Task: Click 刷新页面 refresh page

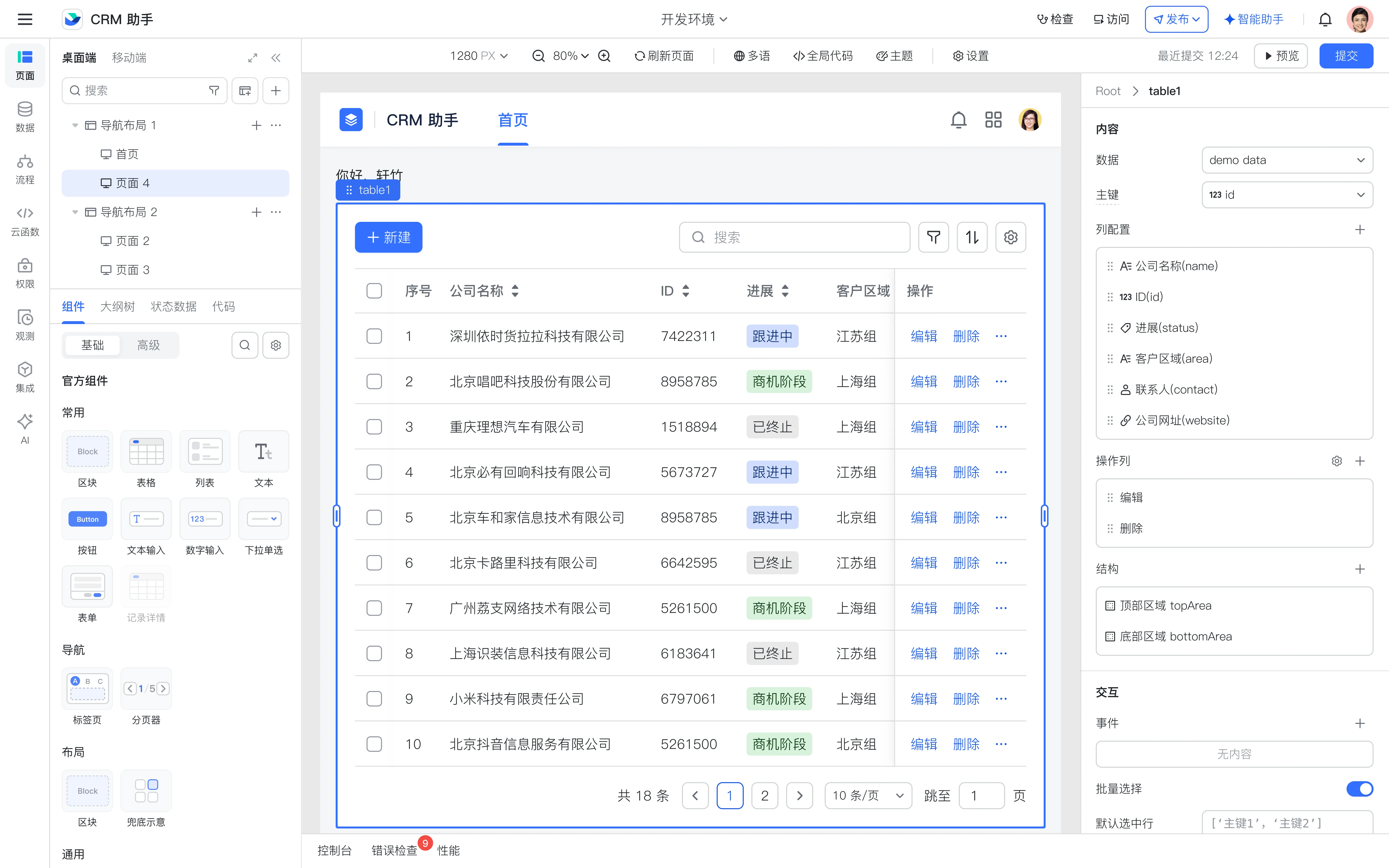Action: coord(664,56)
